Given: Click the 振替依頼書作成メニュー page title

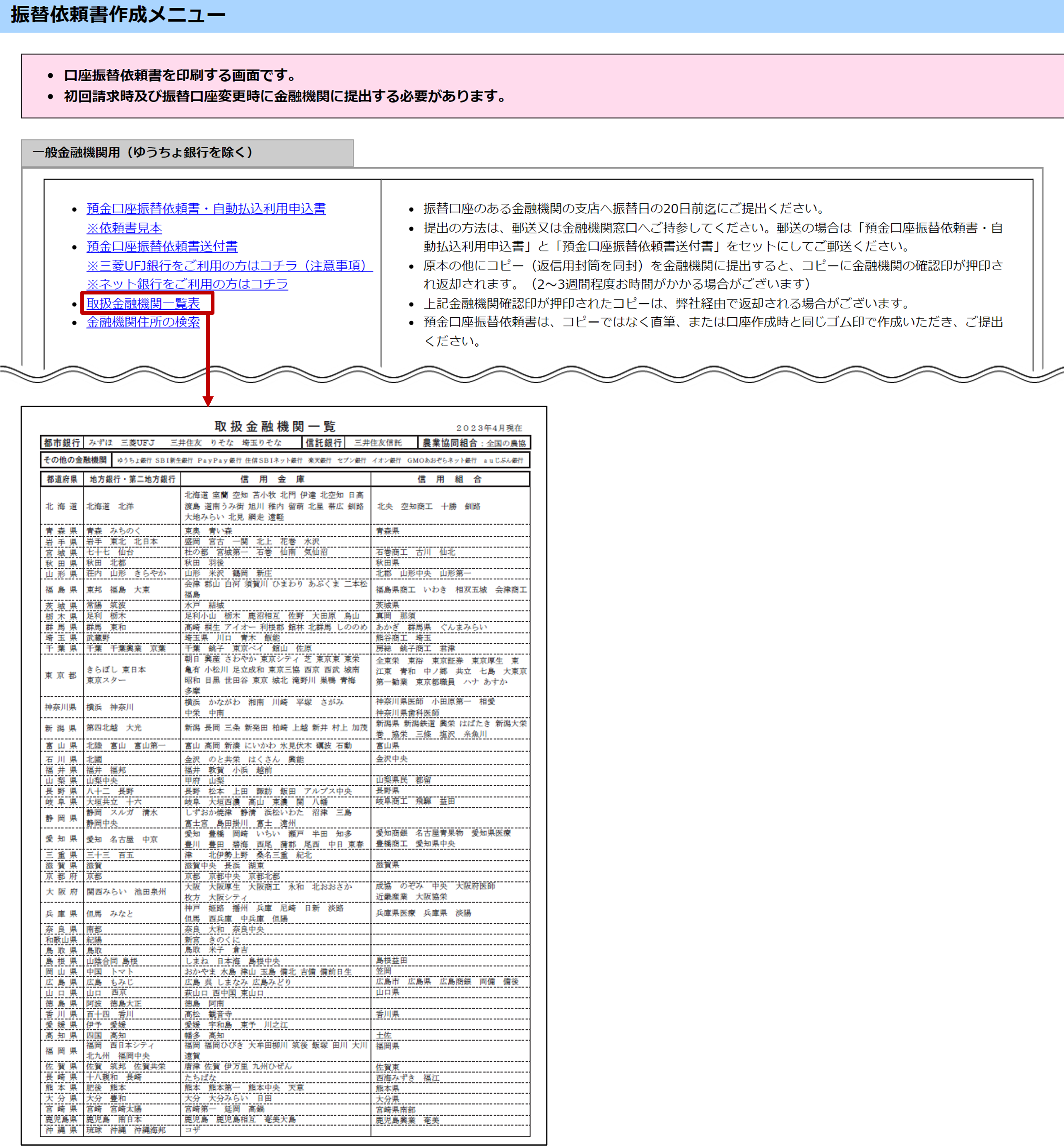Looking at the screenshot, I should (x=118, y=15).
